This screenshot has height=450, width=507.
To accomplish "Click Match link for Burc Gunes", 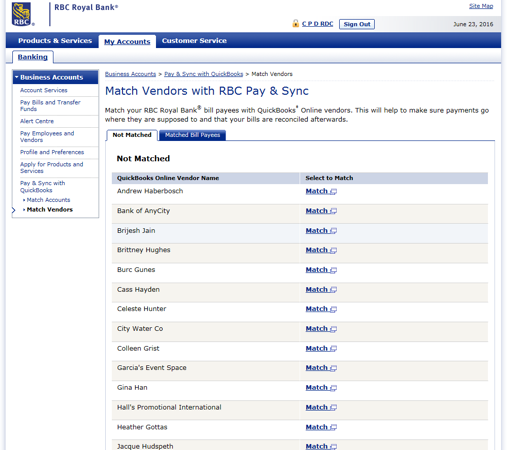I will [x=317, y=270].
